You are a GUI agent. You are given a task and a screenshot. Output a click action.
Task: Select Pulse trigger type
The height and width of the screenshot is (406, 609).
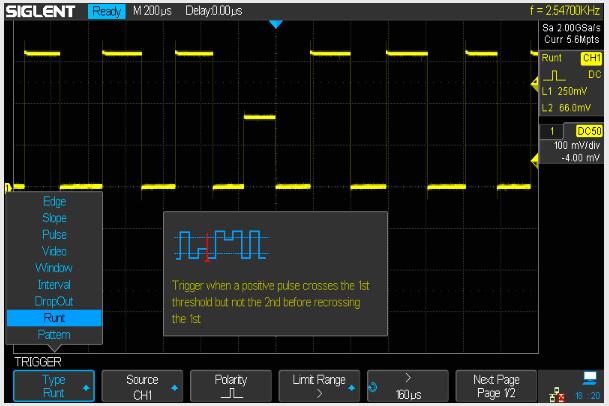click(x=54, y=234)
